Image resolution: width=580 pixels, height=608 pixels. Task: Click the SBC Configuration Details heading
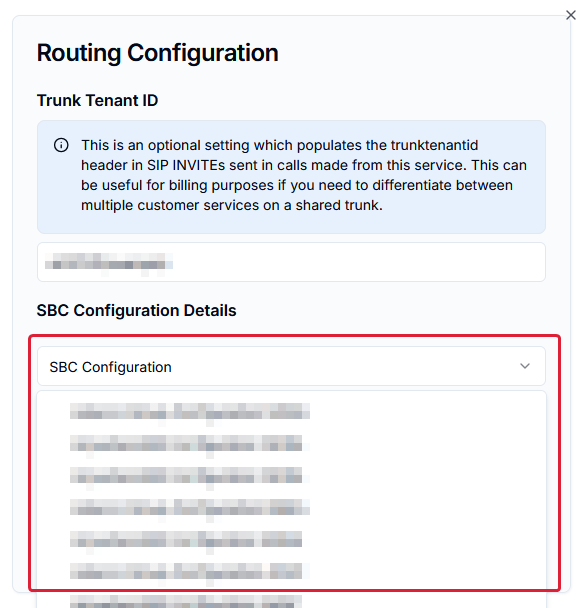(x=136, y=311)
